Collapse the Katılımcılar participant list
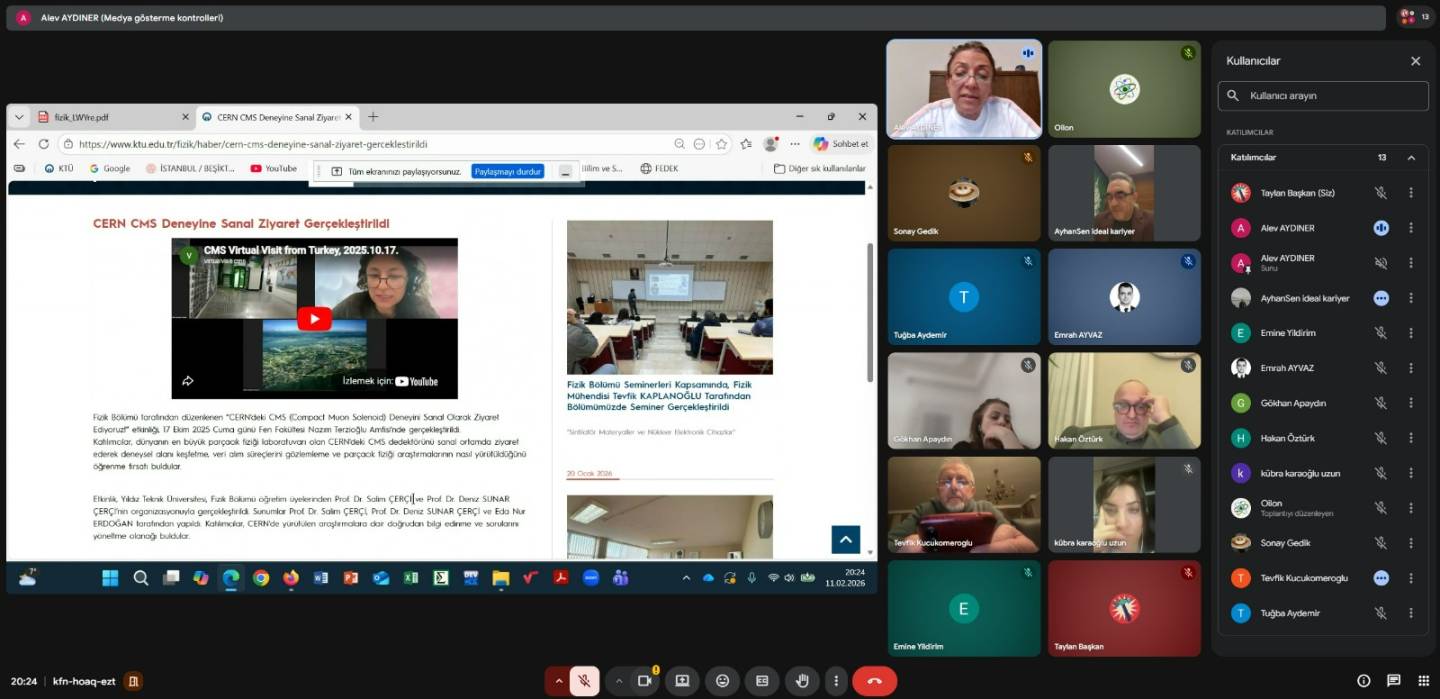 1411,157
